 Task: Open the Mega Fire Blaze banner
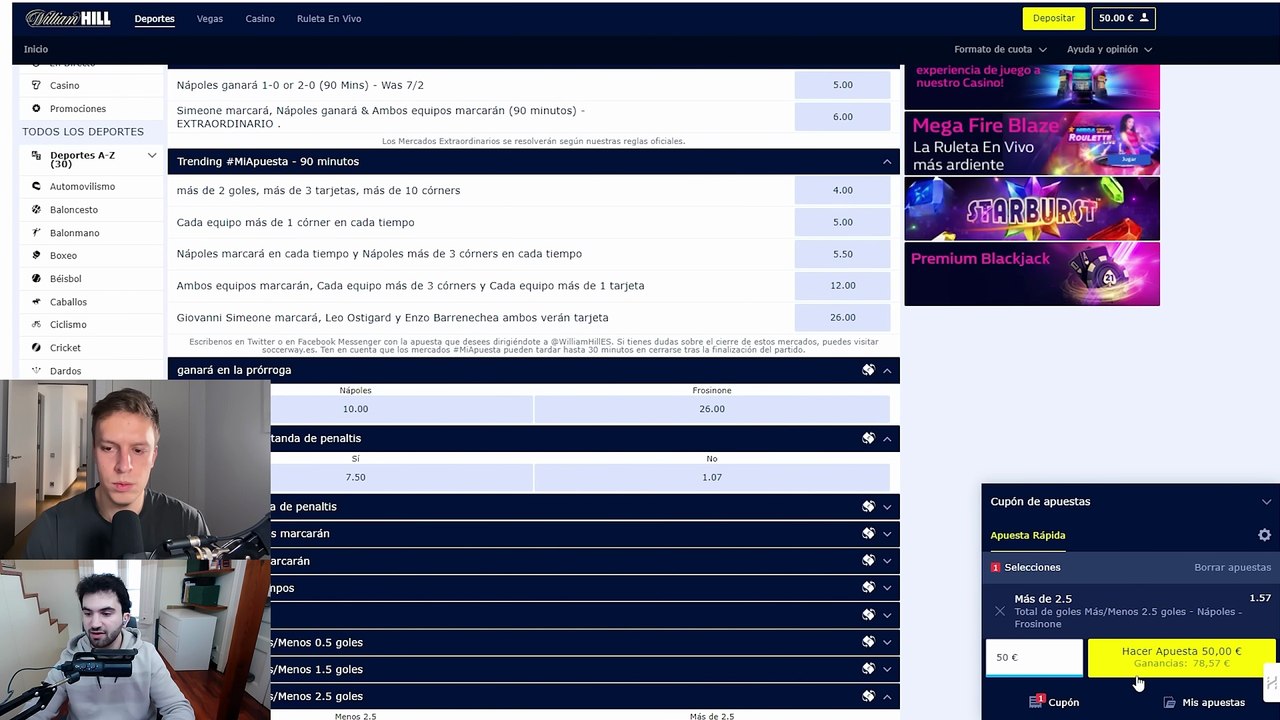(x=1032, y=143)
